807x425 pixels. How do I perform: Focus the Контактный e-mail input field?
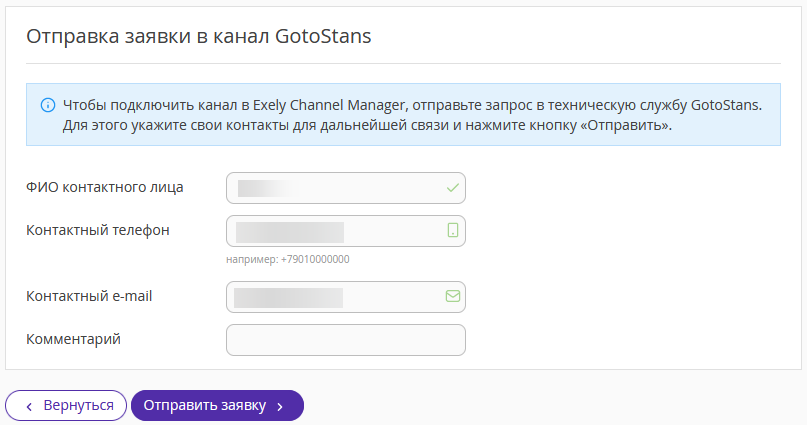pos(346,297)
